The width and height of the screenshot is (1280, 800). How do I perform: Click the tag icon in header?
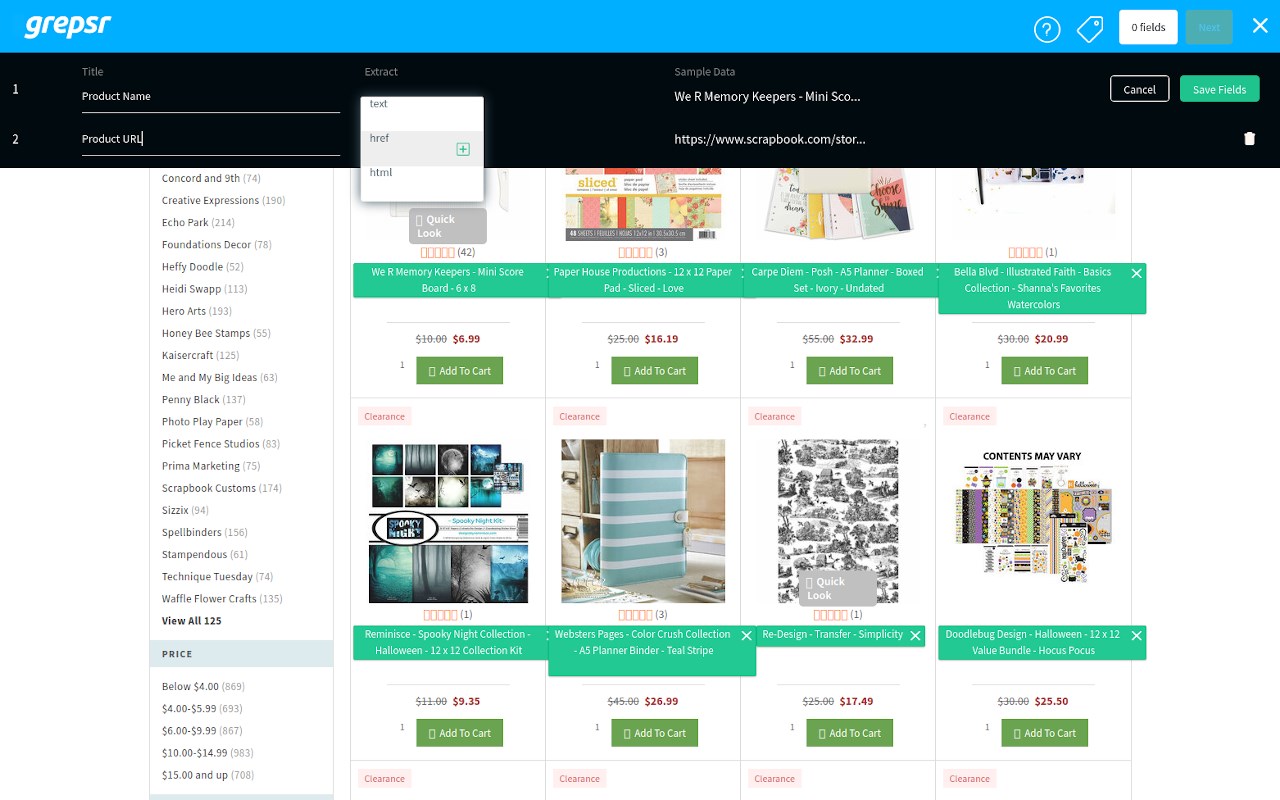(x=1090, y=29)
